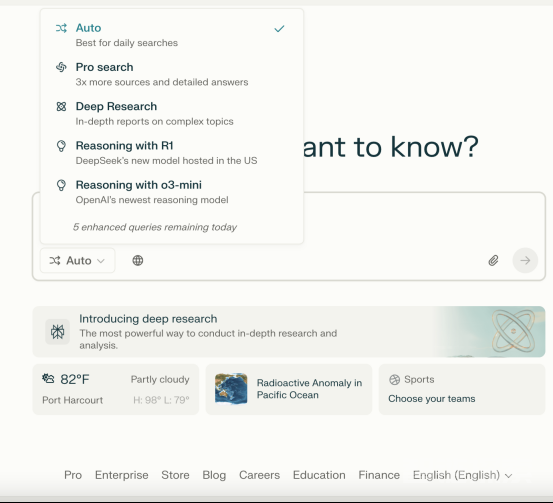Open the Port Harcourt weather card

[x=116, y=389]
